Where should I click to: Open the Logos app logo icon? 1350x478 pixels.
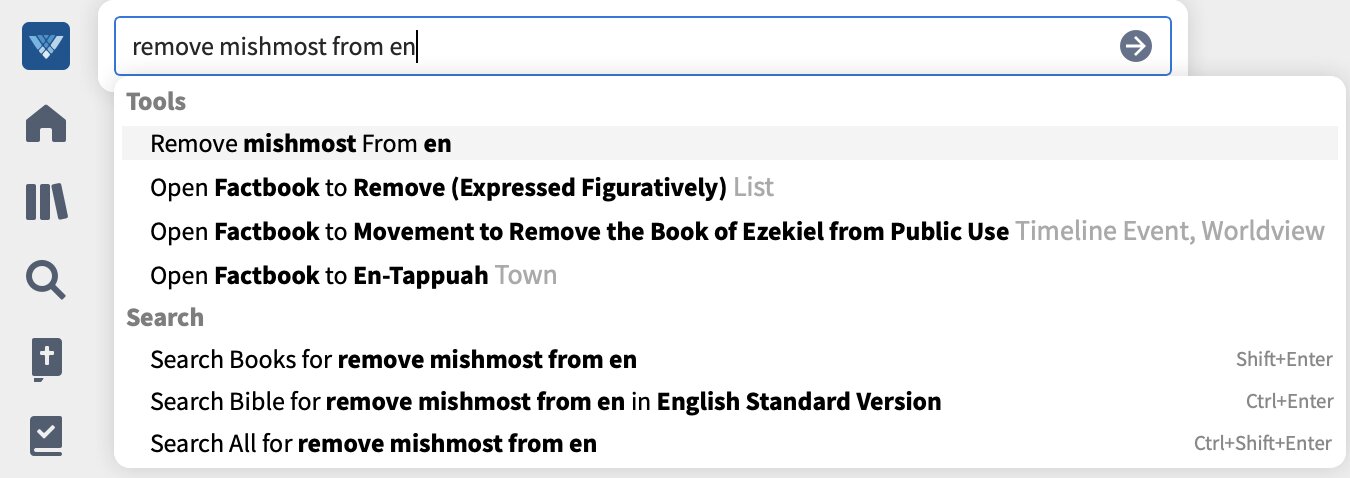coord(45,46)
